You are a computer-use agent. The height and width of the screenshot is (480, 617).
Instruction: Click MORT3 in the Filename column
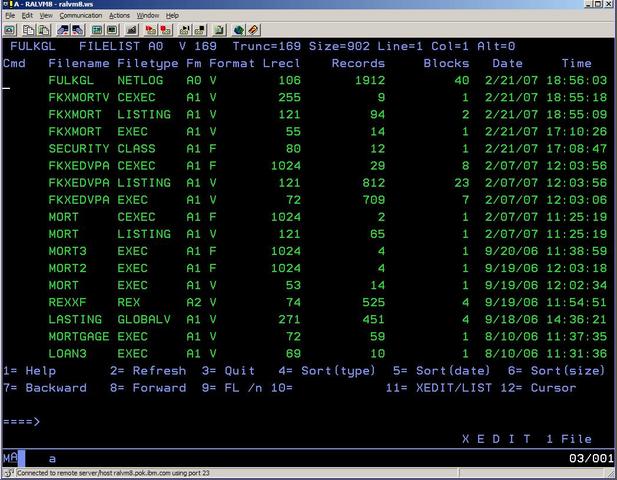click(67, 251)
